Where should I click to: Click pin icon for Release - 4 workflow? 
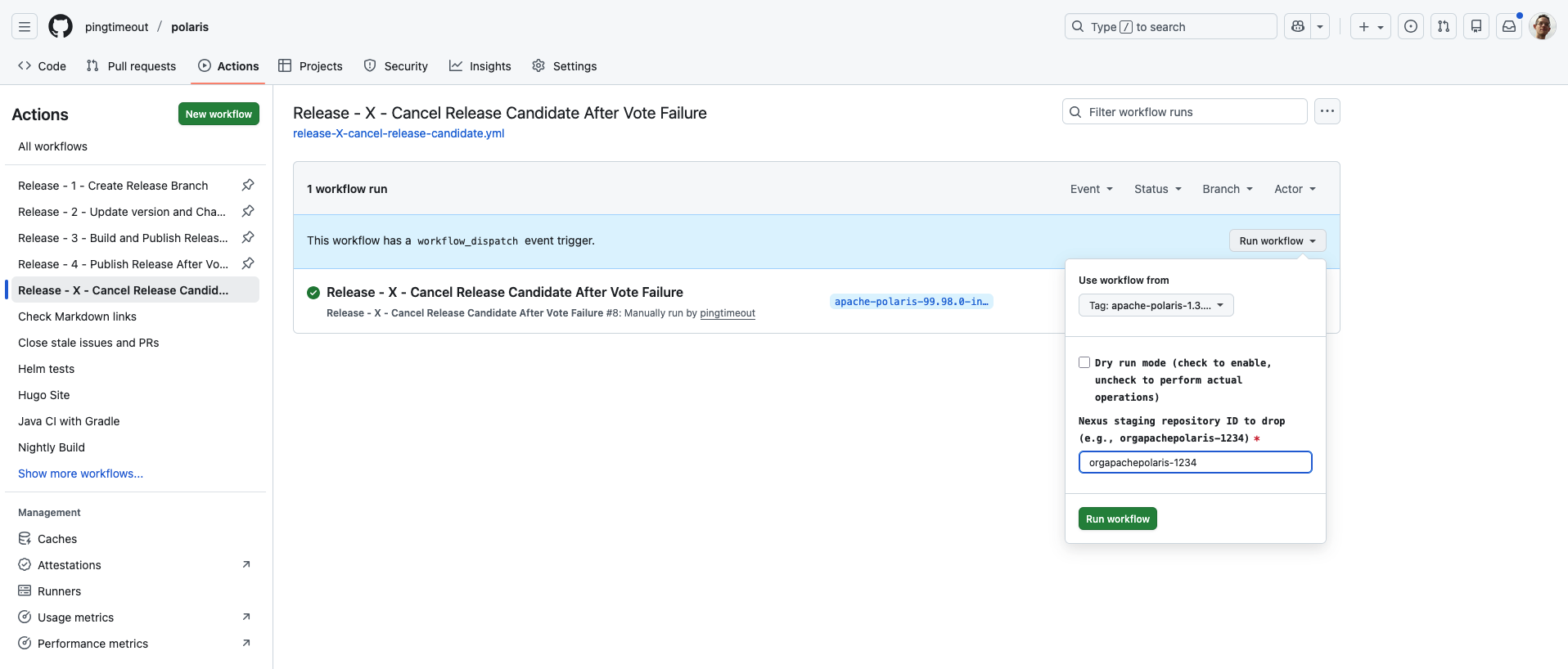point(248,264)
